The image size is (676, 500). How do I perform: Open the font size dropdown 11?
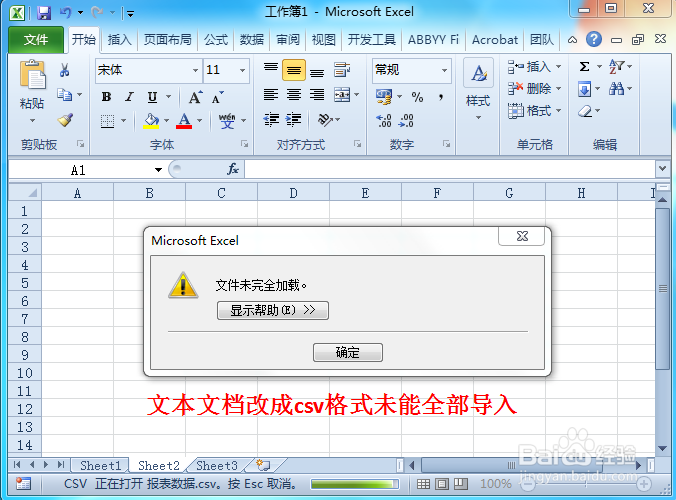pyautogui.click(x=242, y=70)
